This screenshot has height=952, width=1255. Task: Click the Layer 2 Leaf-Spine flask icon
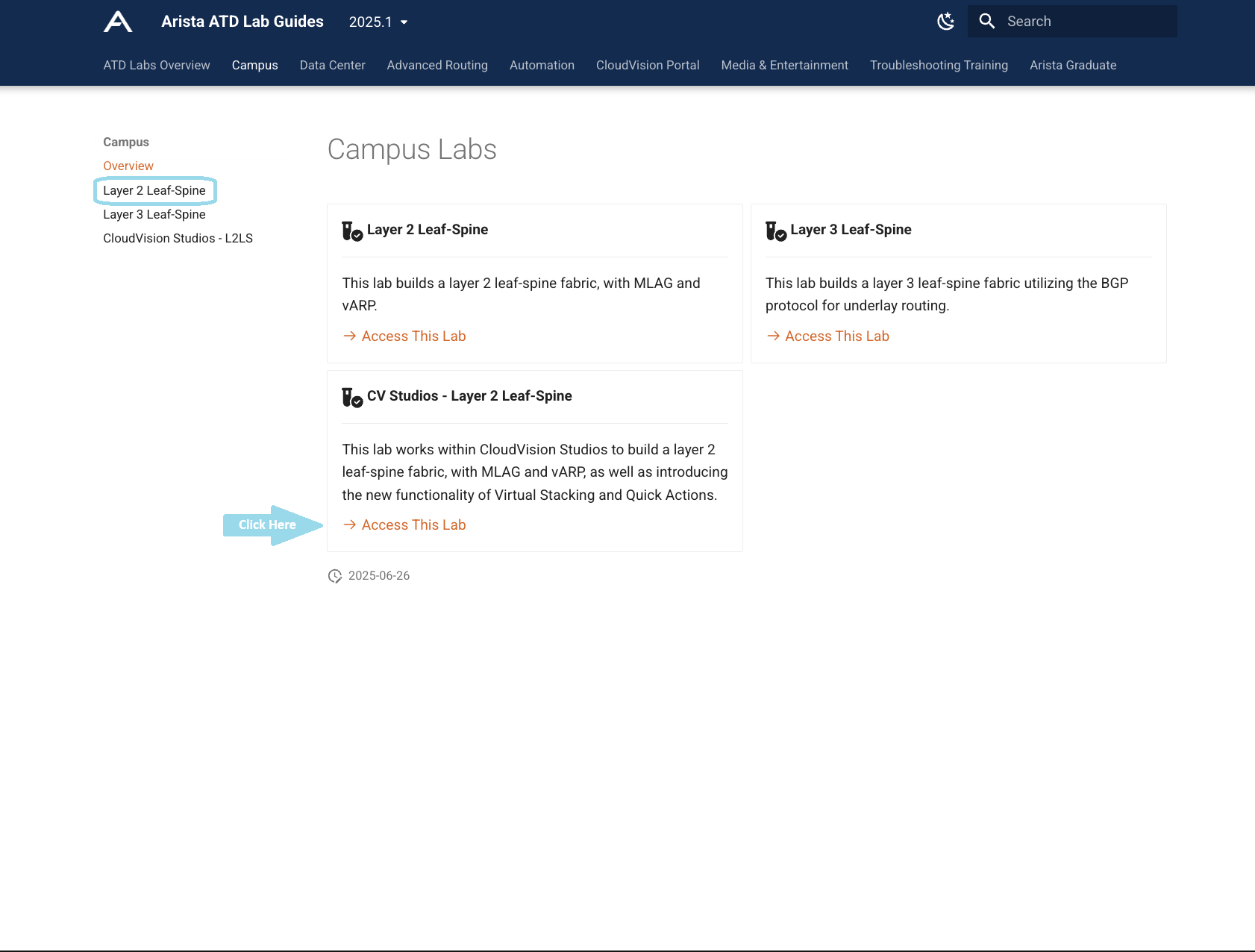(351, 231)
